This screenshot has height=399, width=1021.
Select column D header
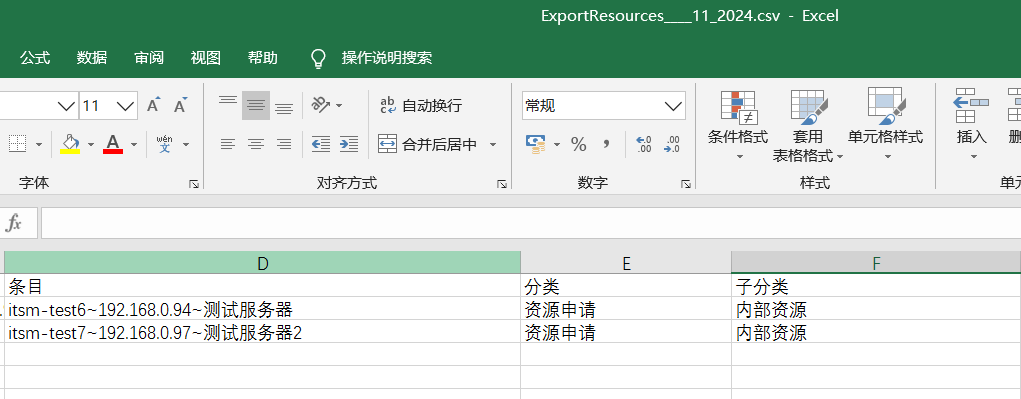tap(262, 263)
